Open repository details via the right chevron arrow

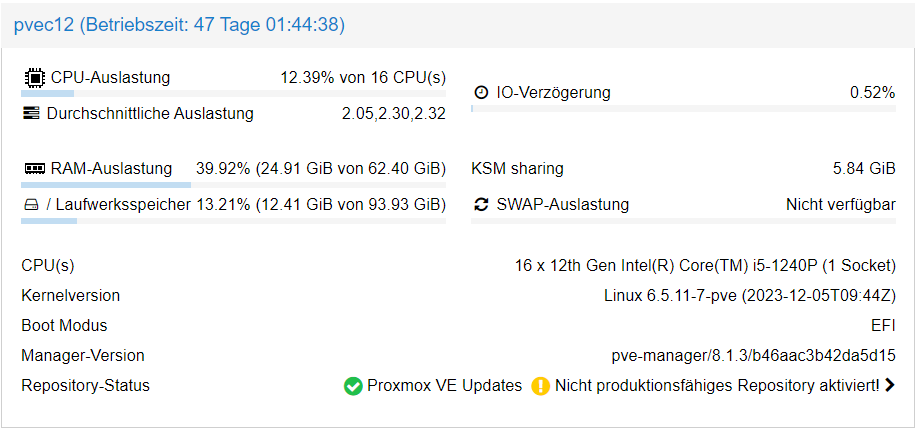[x=890, y=385]
